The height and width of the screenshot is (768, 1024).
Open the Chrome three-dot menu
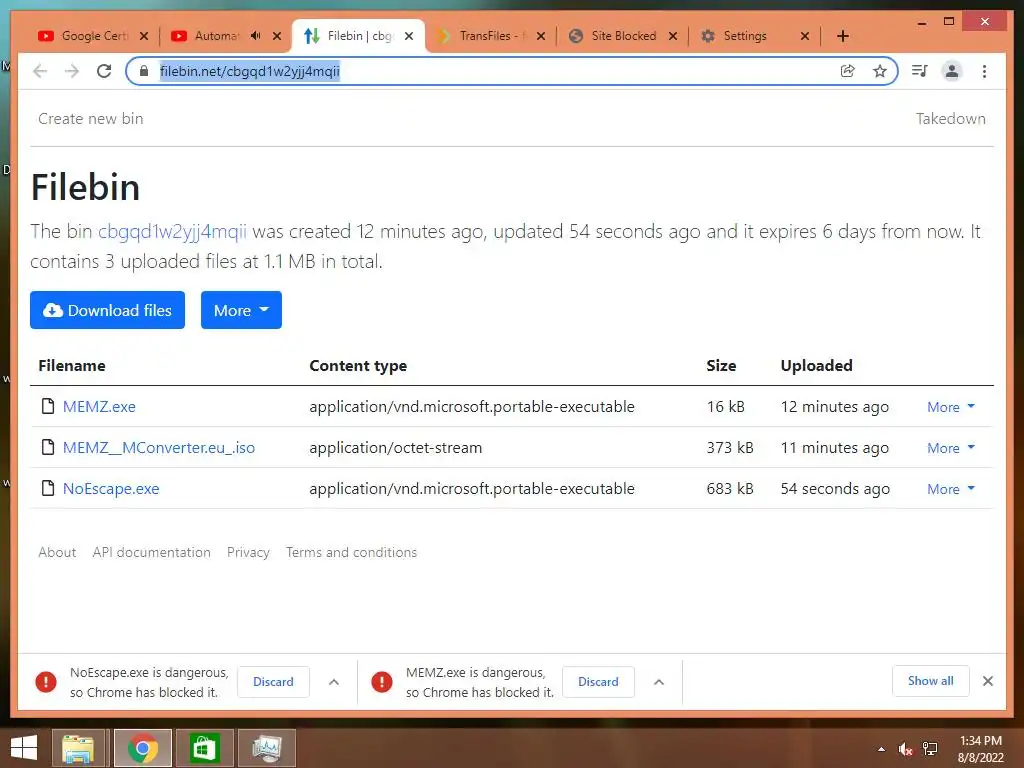pos(984,71)
